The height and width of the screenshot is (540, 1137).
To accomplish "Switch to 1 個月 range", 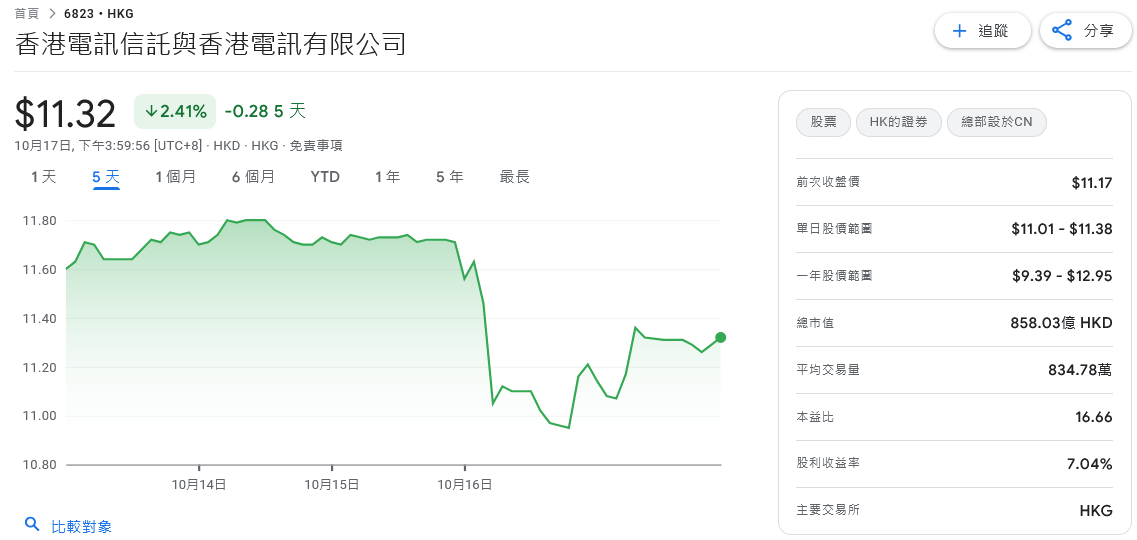I will [175, 177].
